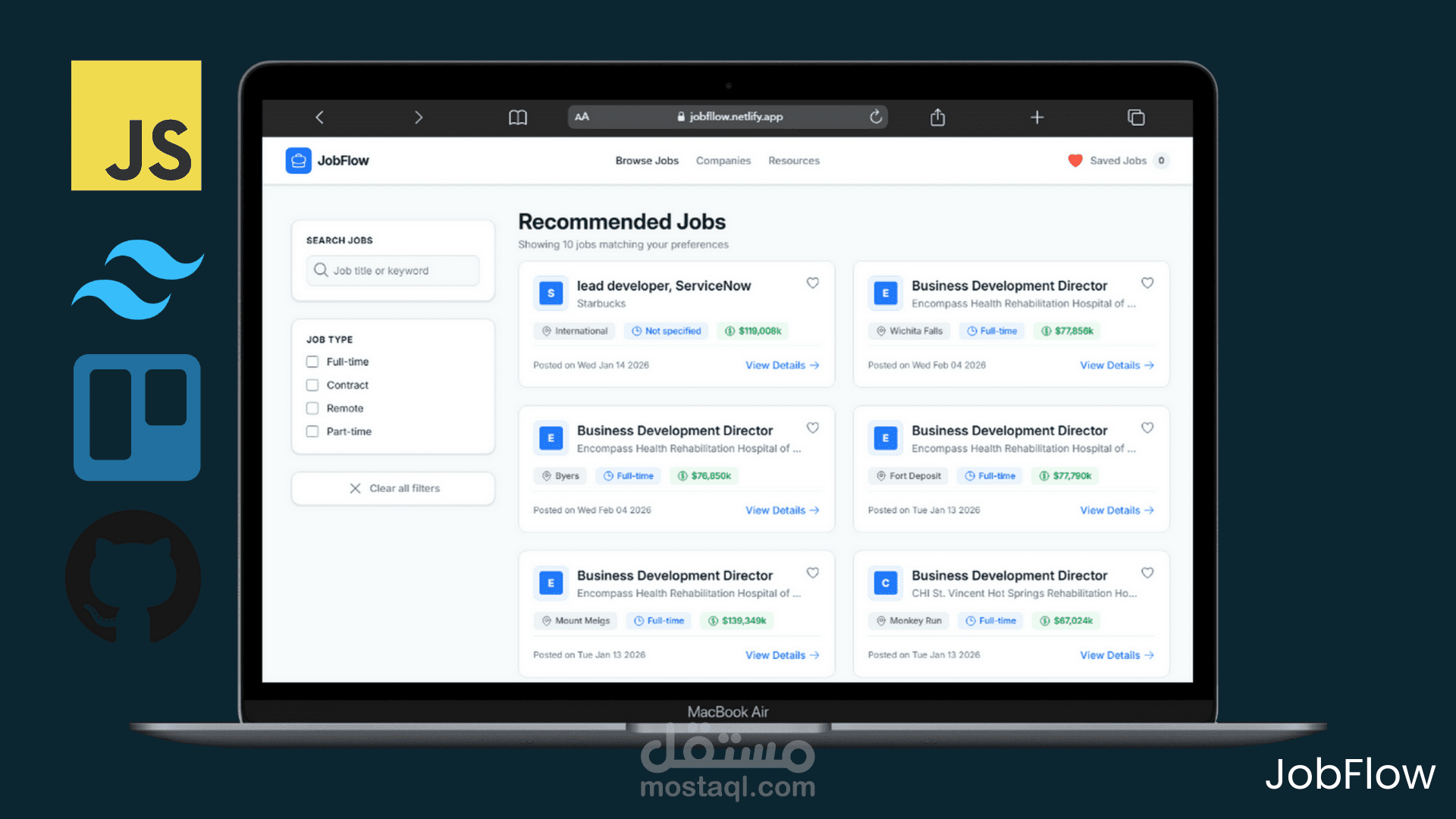Click the $119,008k salary tag
Screen dimensions: 1456x819
(753, 331)
